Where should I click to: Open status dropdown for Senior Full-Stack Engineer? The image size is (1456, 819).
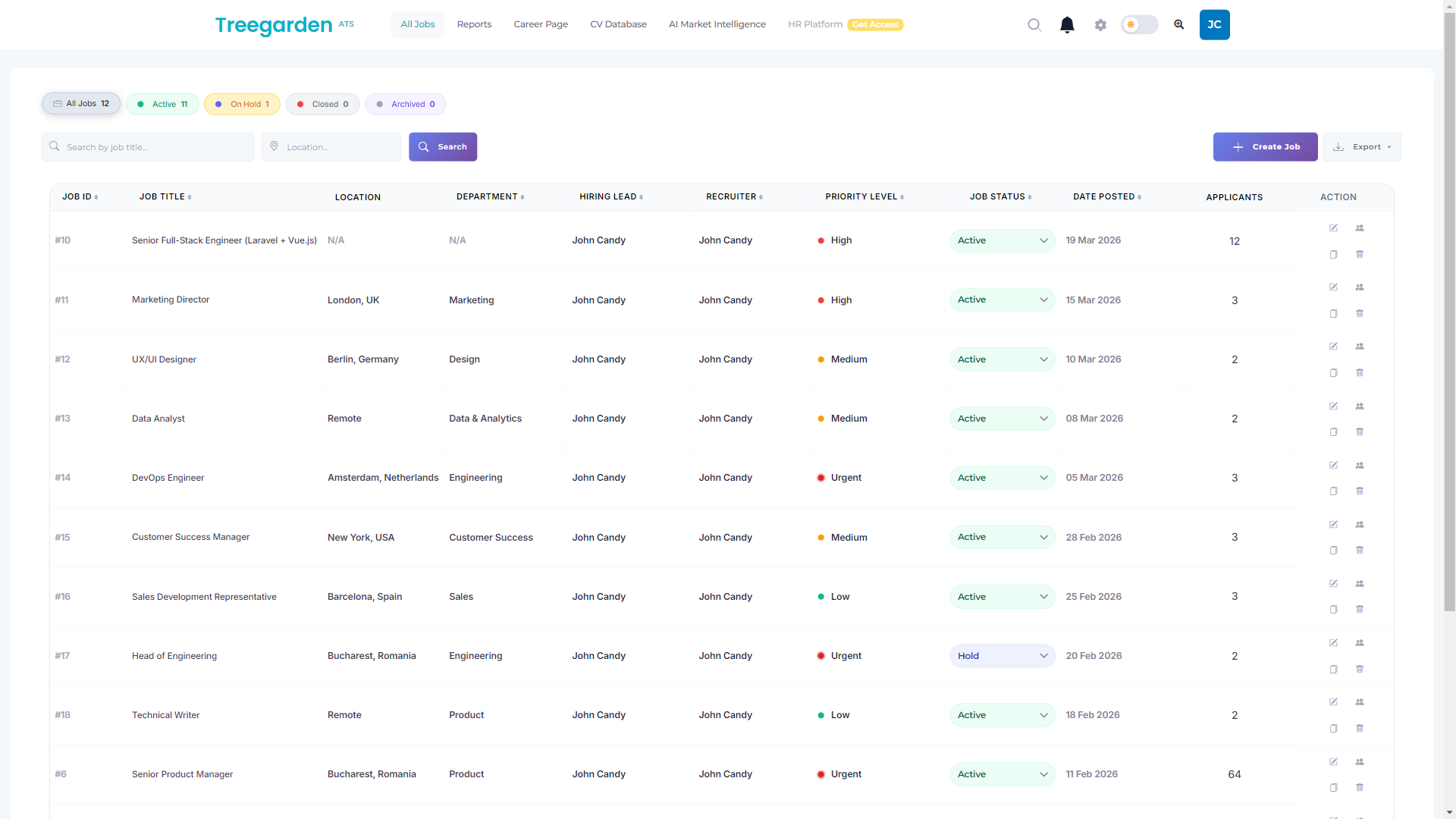pyautogui.click(x=1002, y=240)
